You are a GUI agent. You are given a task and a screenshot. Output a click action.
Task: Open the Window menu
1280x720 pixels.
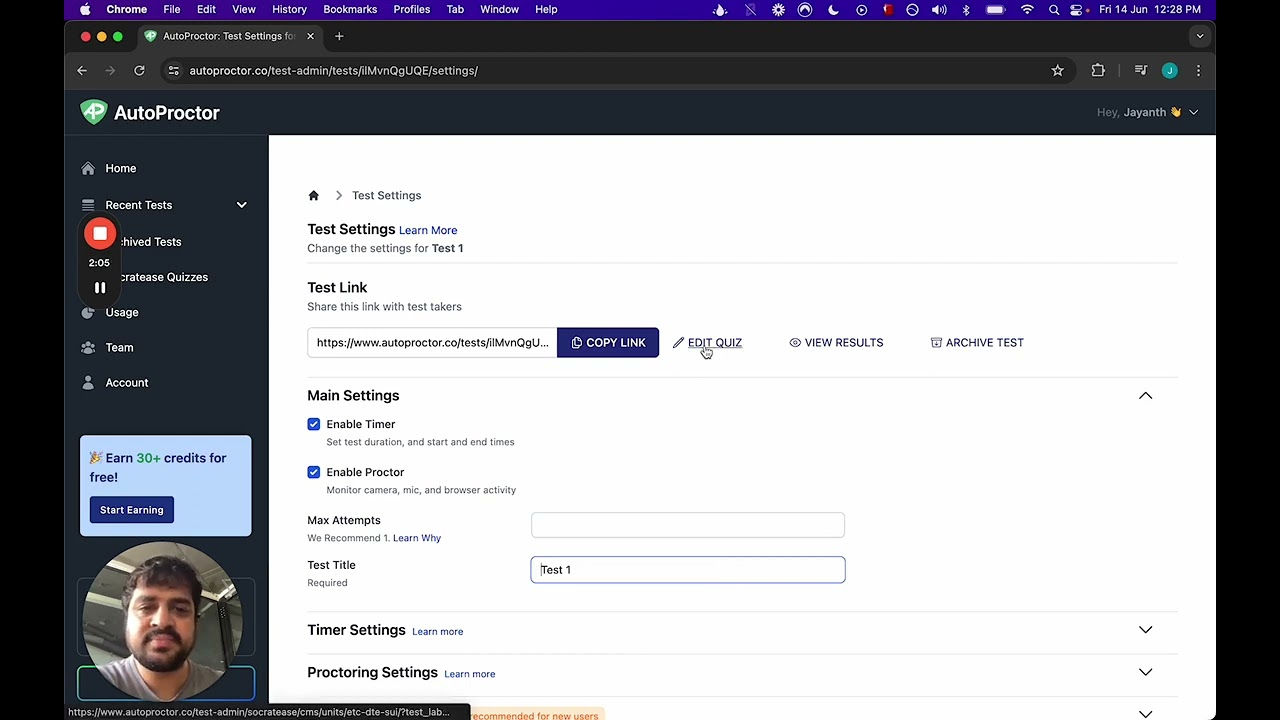coord(499,9)
